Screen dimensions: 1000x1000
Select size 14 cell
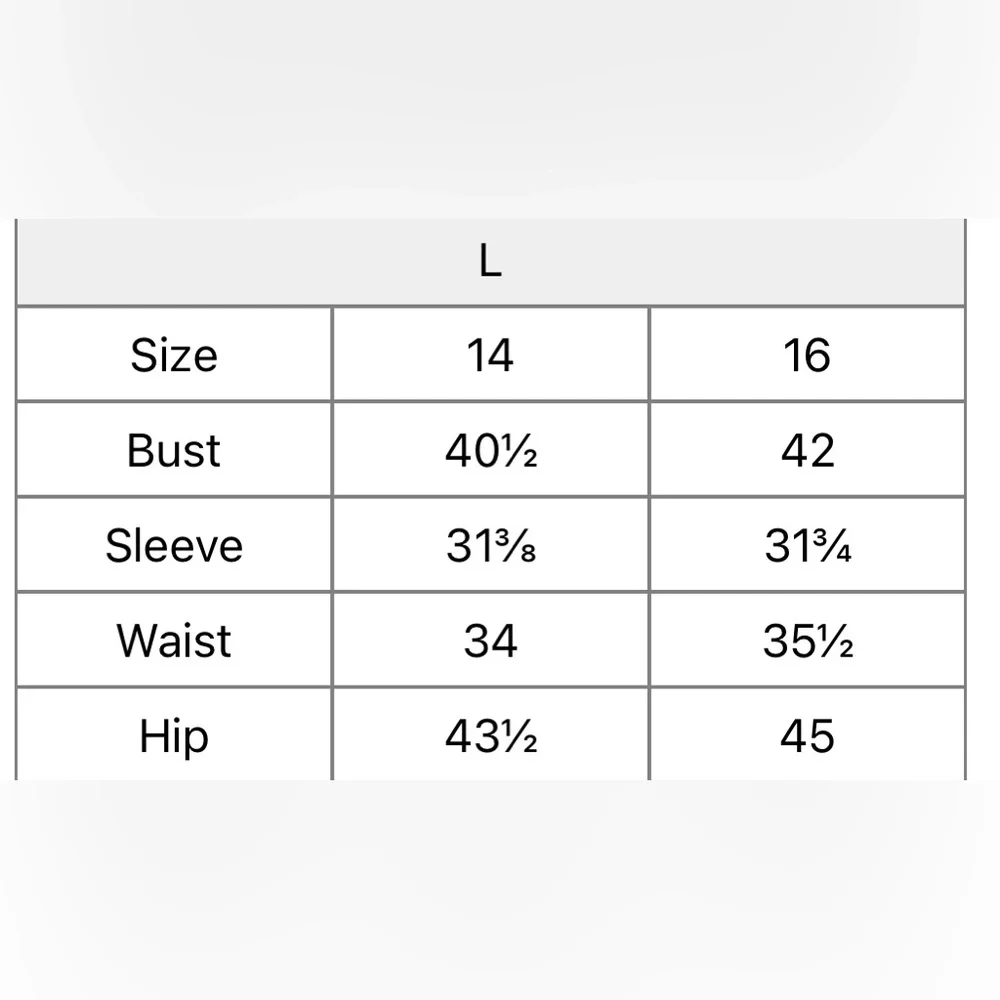pos(490,355)
